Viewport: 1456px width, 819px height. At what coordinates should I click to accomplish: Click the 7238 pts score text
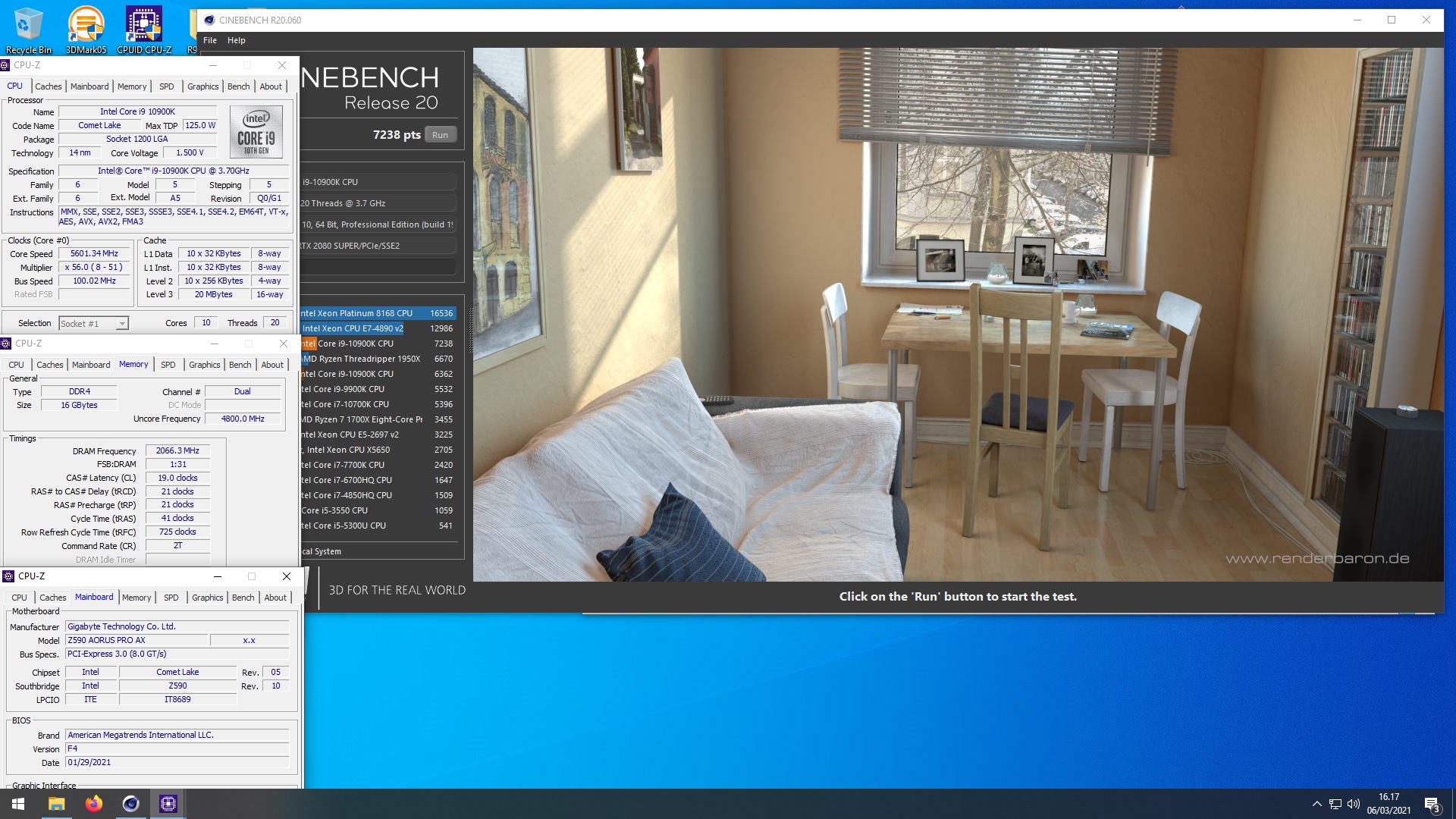(x=397, y=135)
